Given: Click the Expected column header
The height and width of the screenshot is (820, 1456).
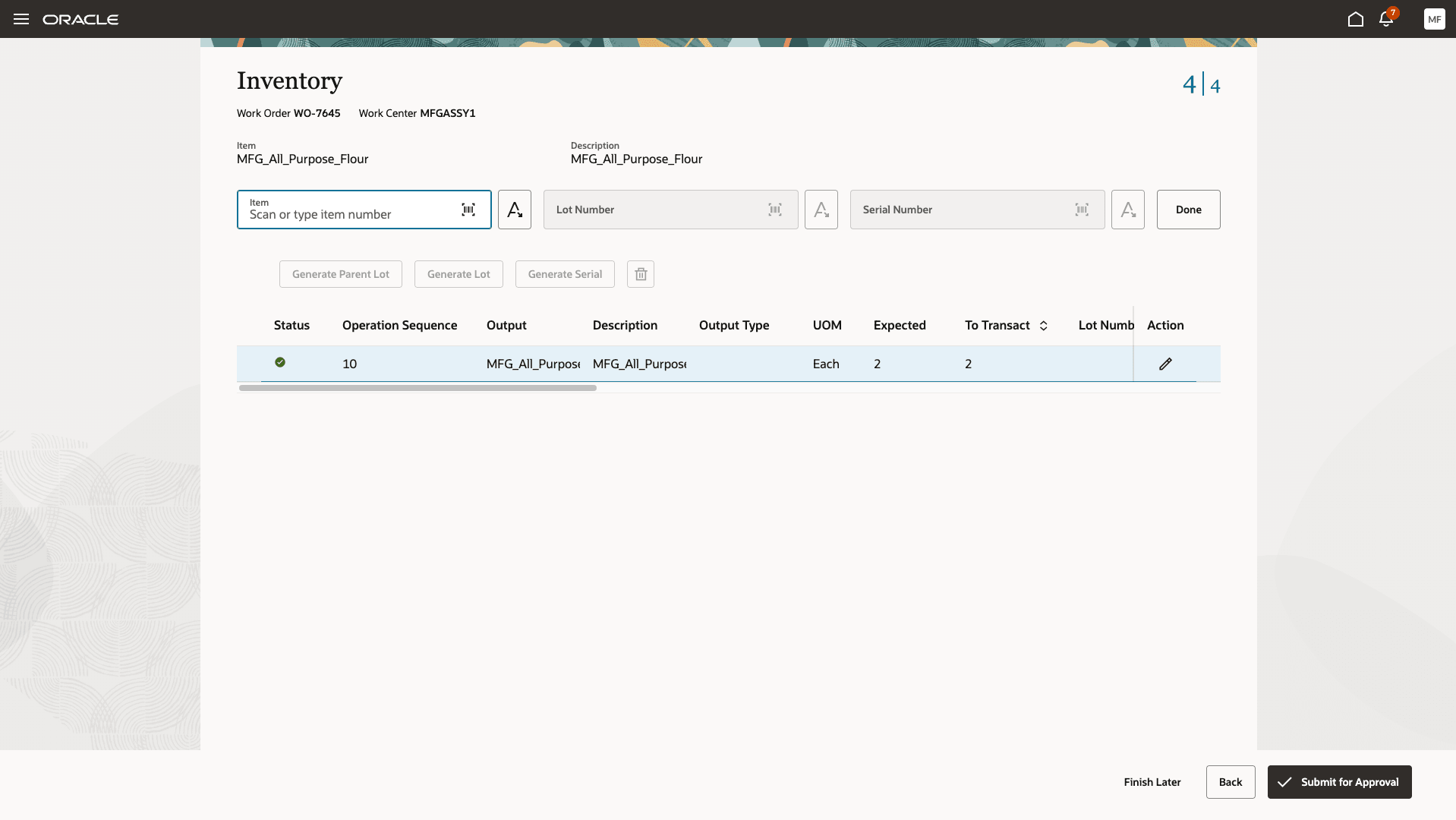Looking at the screenshot, I should tap(900, 326).
